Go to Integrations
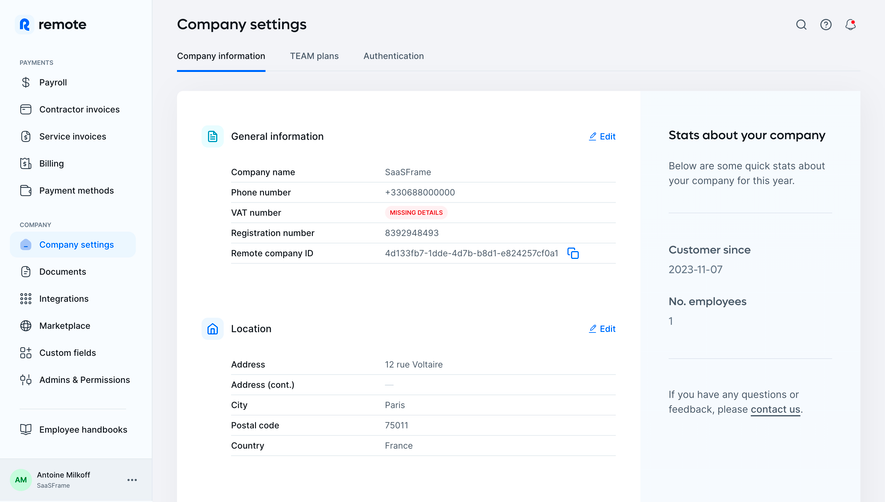This screenshot has height=502, width=885. [64, 299]
